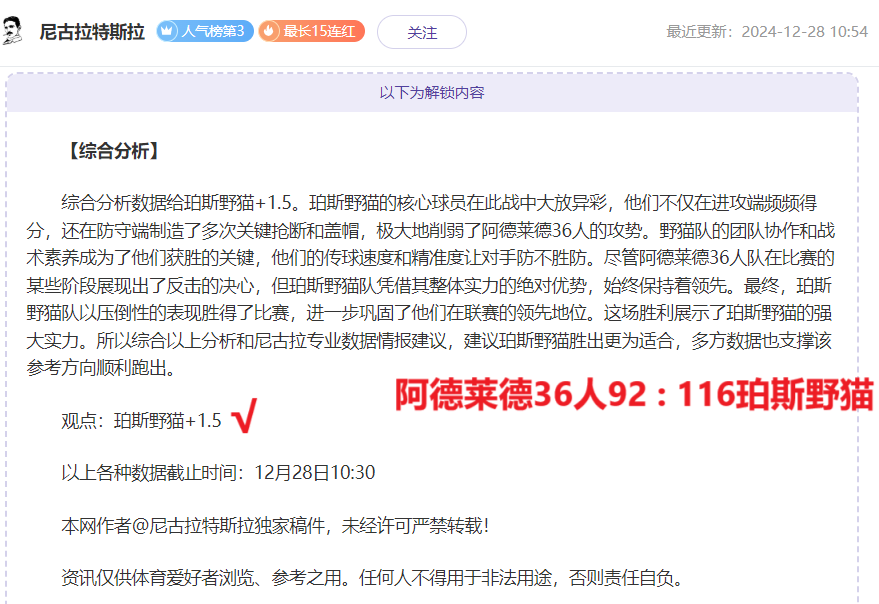Click the crown icon in 人气榜第3 badge
The image size is (879, 604).
[166, 31]
